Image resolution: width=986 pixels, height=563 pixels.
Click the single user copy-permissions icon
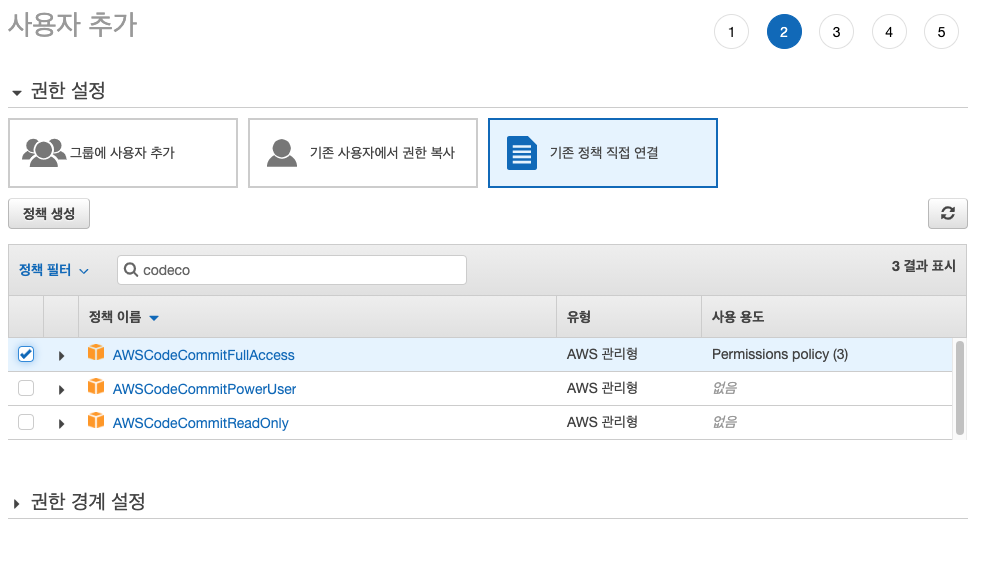pyautogui.click(x=282, y=153)
